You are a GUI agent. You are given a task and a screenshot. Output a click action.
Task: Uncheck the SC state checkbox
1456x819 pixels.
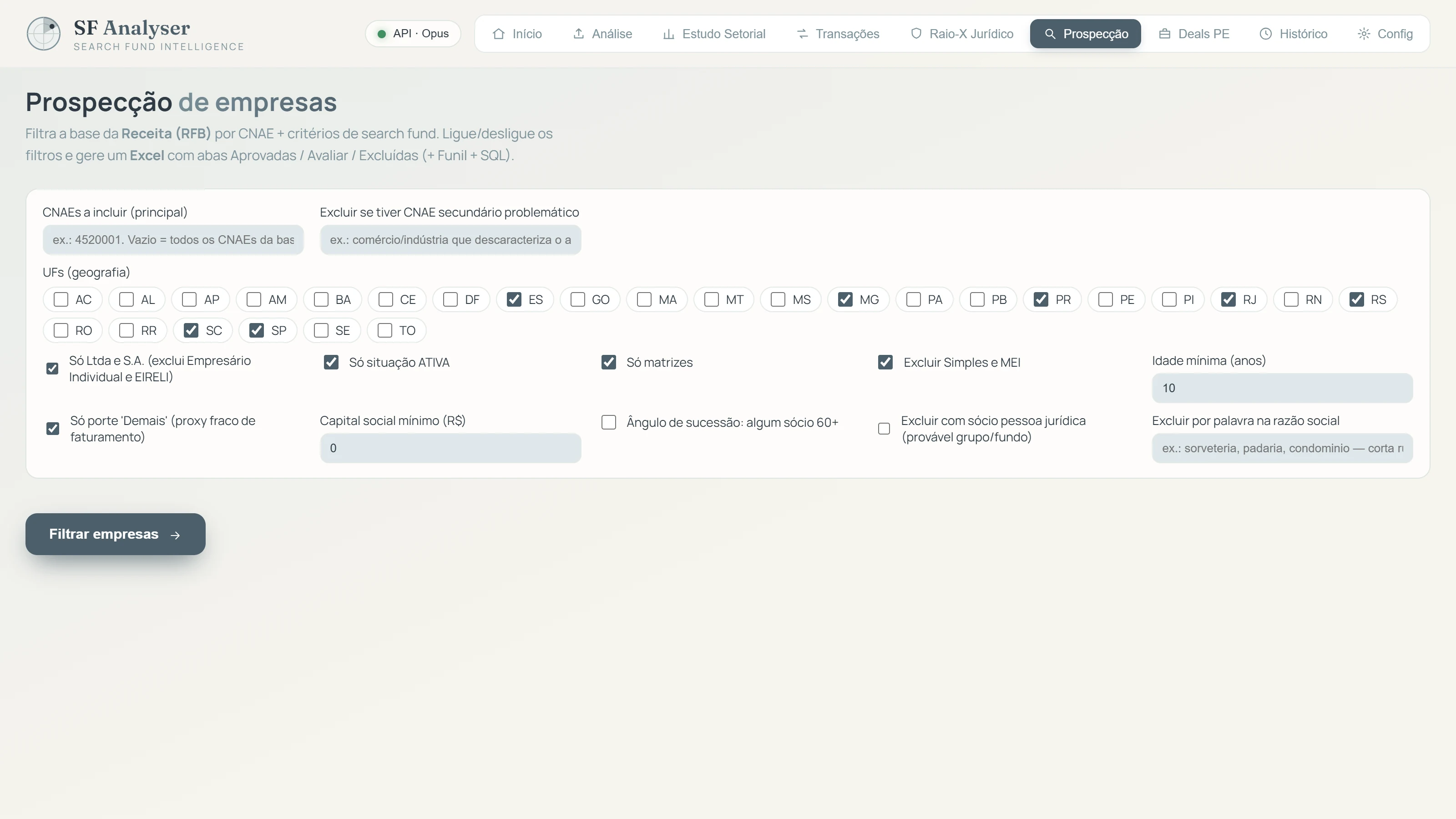point(191,330)
